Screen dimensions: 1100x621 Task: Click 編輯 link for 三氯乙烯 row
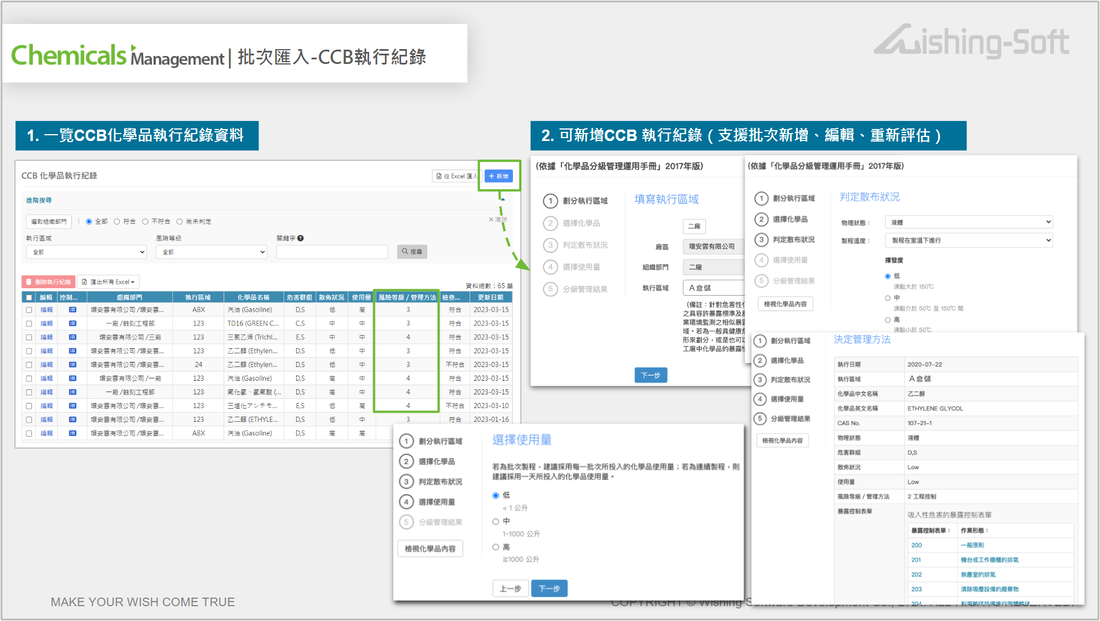[x=46, y=338]
